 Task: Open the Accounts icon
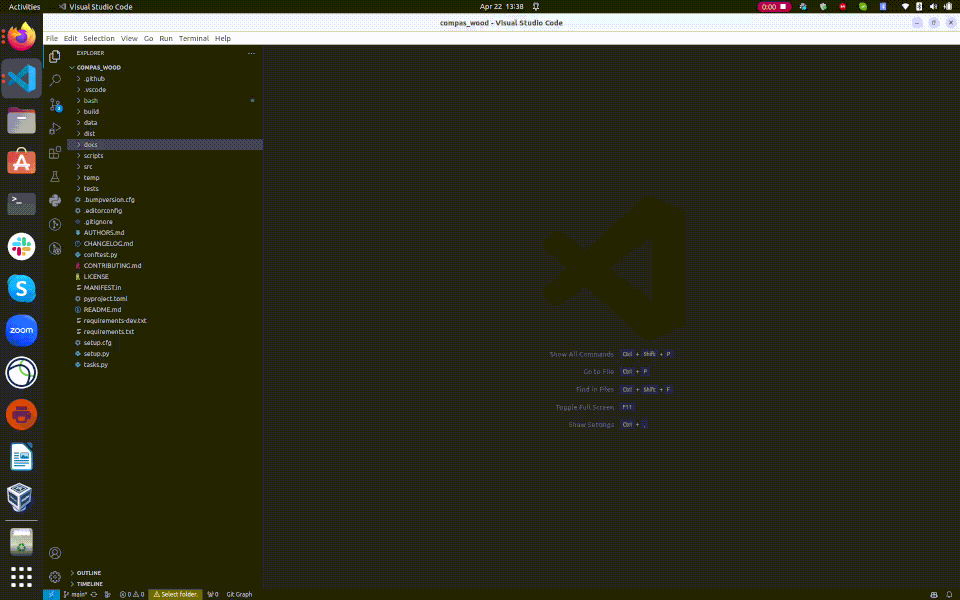(55, 553)
